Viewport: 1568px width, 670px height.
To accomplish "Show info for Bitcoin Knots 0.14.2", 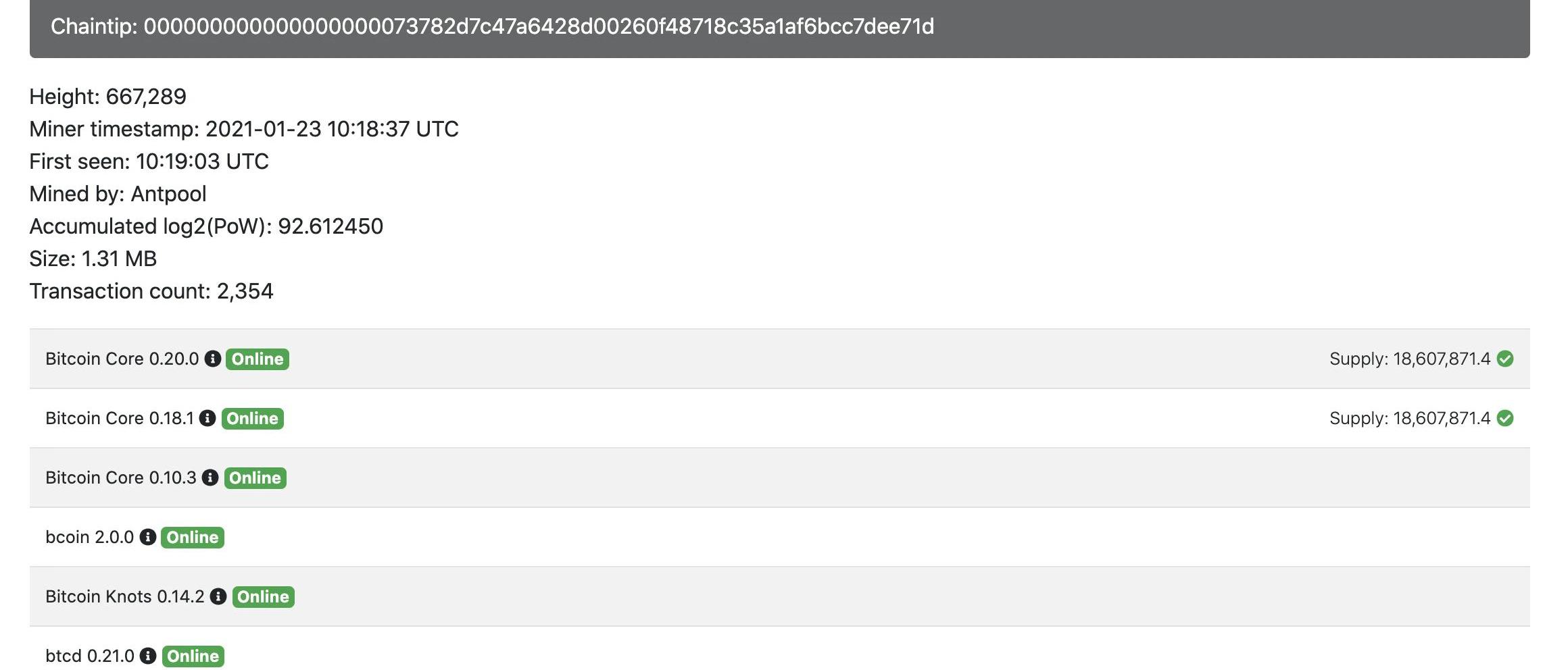I will pos(218,596).
